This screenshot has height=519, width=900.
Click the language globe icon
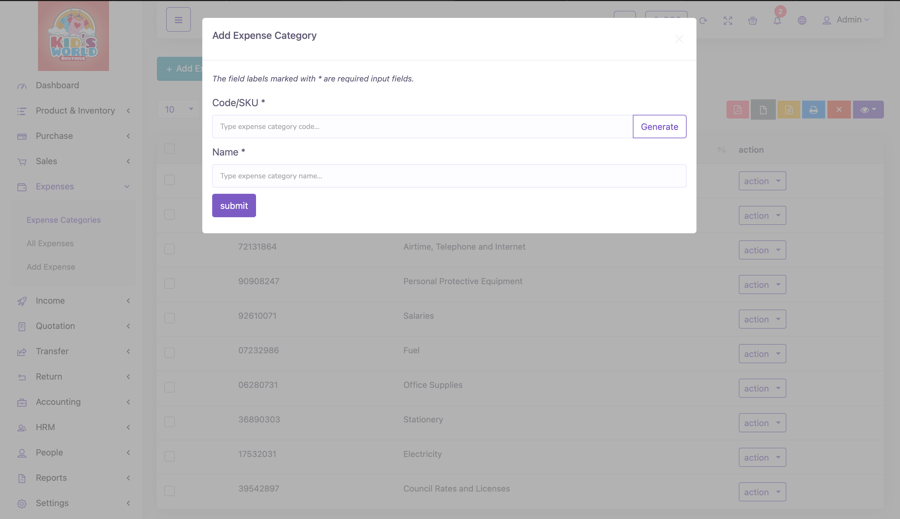pyautogui.click(x=802, y=20)
